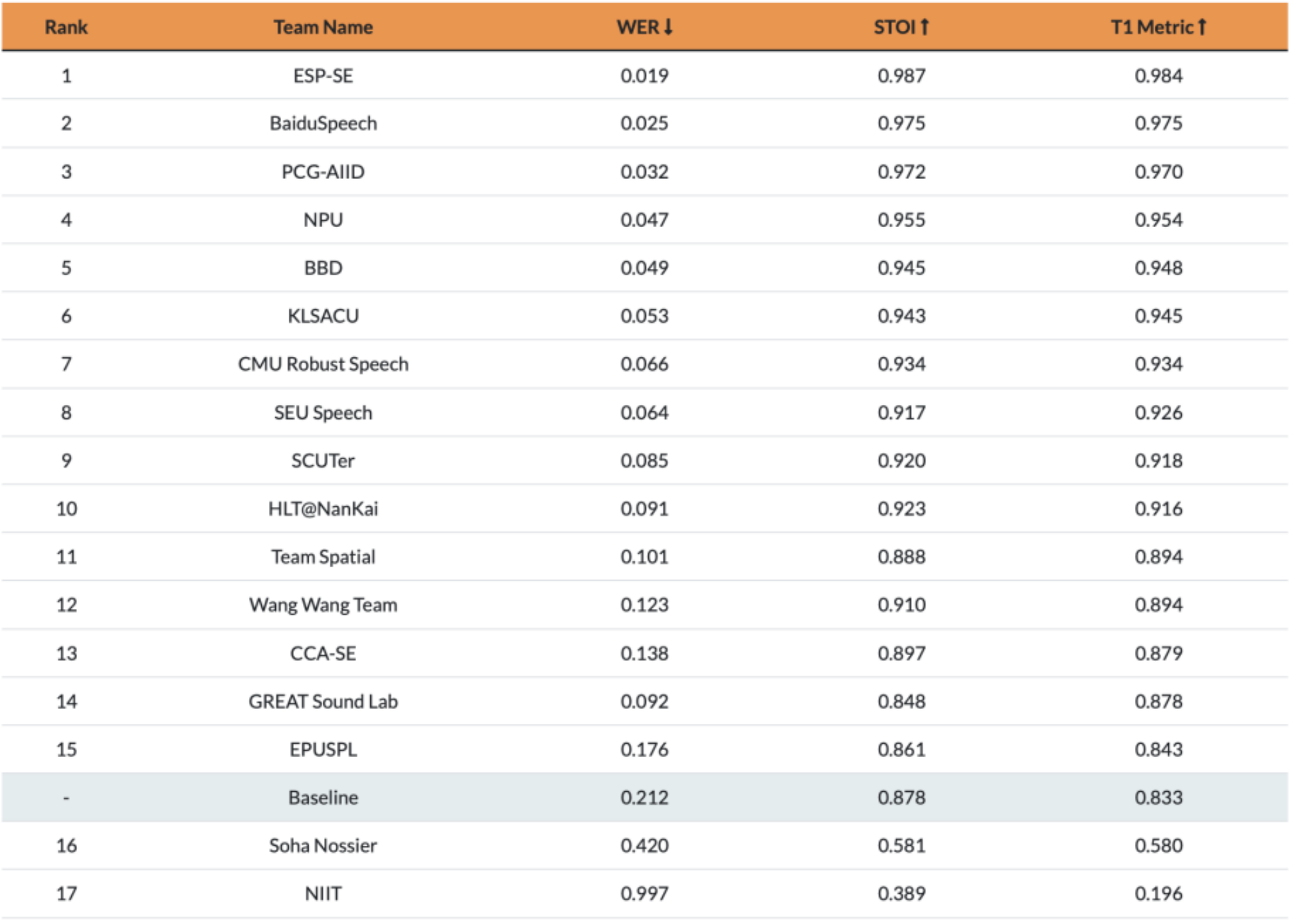
Task: Select team name BaiduSpeech
Action: pyautogui.click(x=323, y=123)
